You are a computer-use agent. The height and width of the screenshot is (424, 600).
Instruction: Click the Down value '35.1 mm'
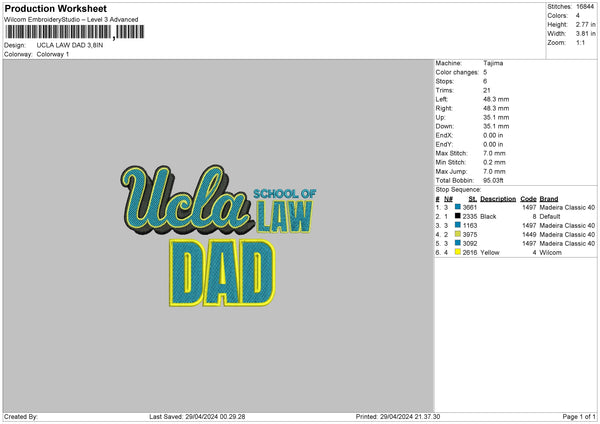pos(496,126)
